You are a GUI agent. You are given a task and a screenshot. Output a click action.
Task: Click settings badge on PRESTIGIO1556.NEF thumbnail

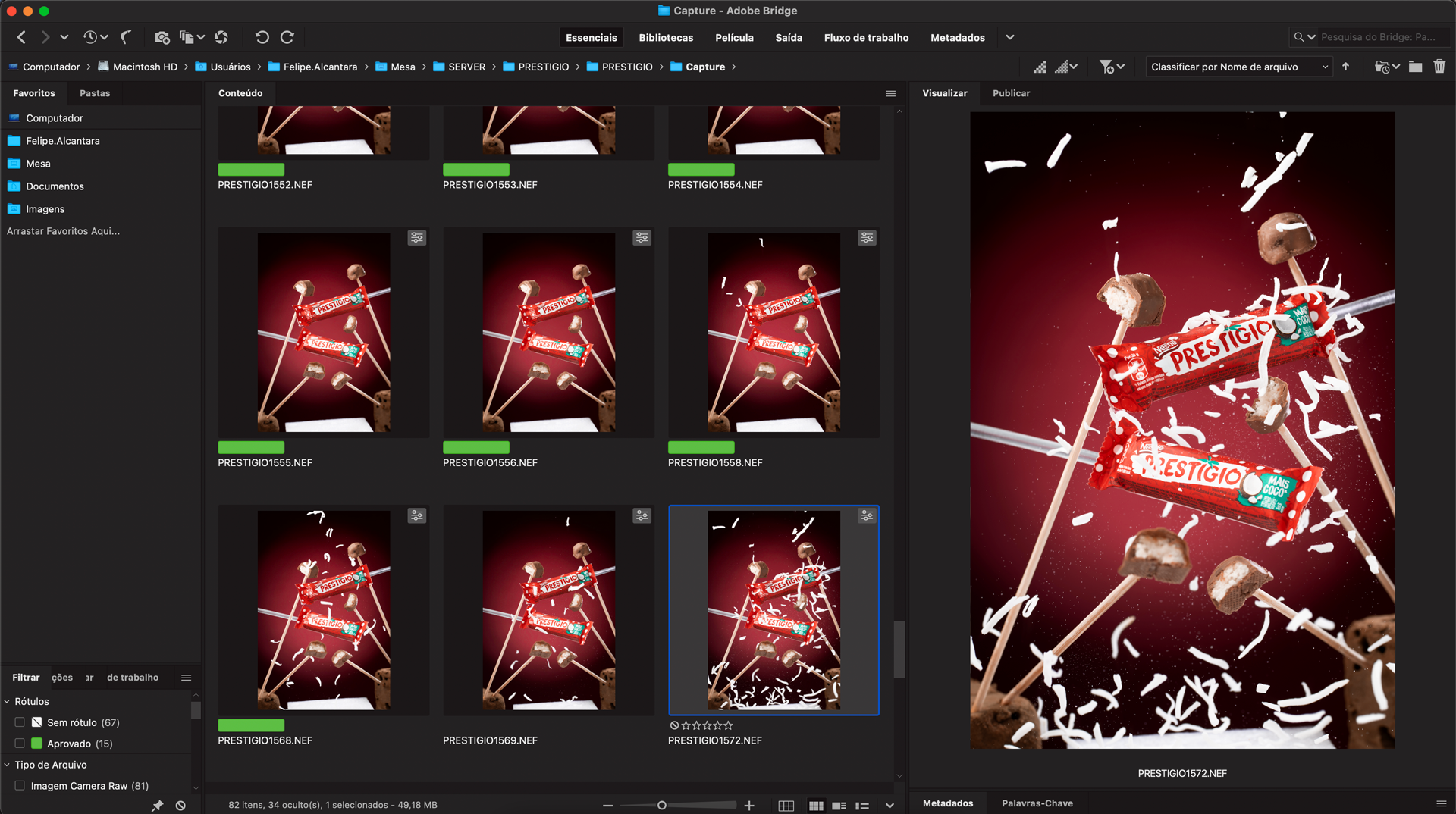[x=642, y=238]
